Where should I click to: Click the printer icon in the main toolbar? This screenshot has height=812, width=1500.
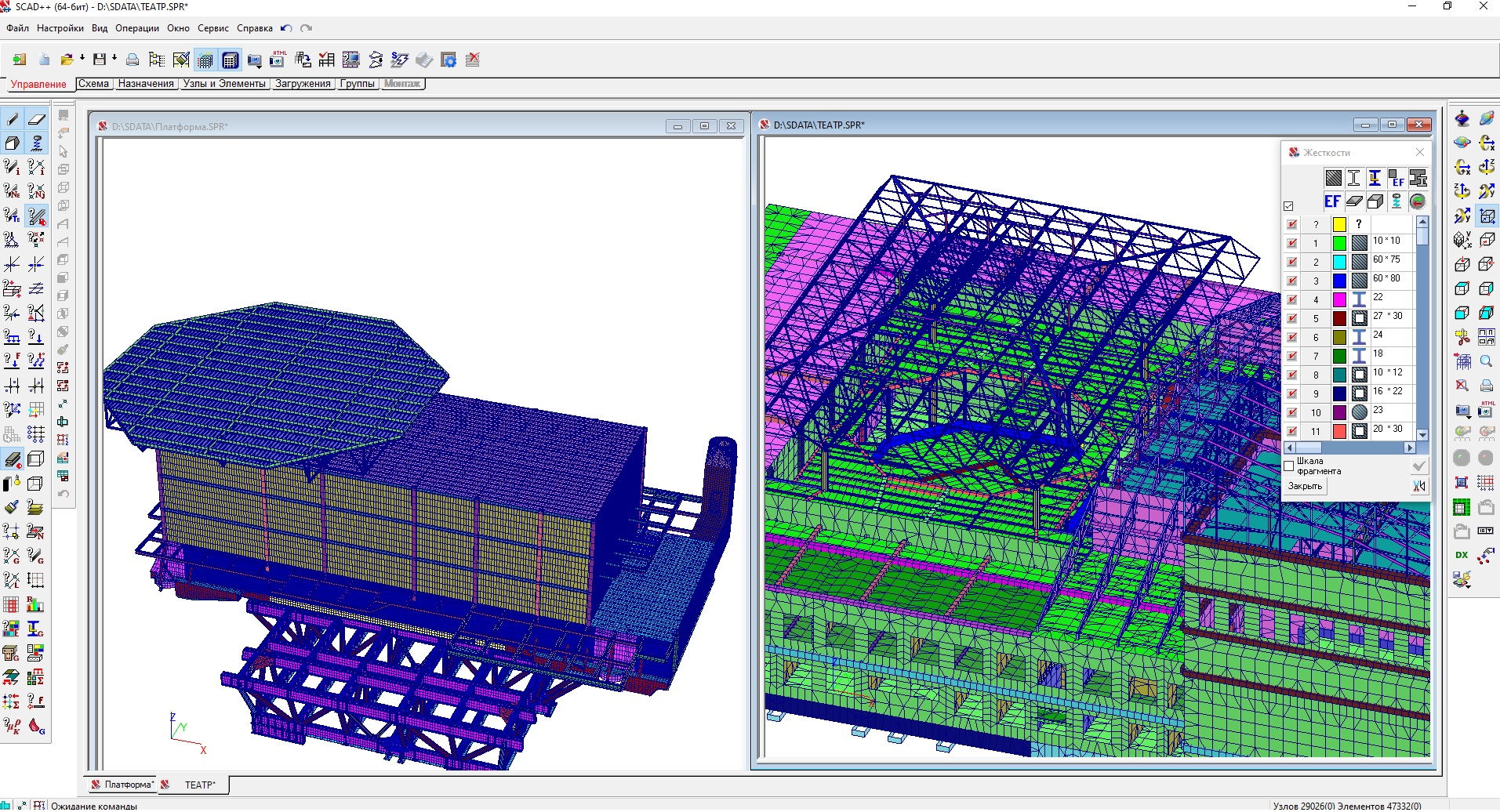[133, 60]
